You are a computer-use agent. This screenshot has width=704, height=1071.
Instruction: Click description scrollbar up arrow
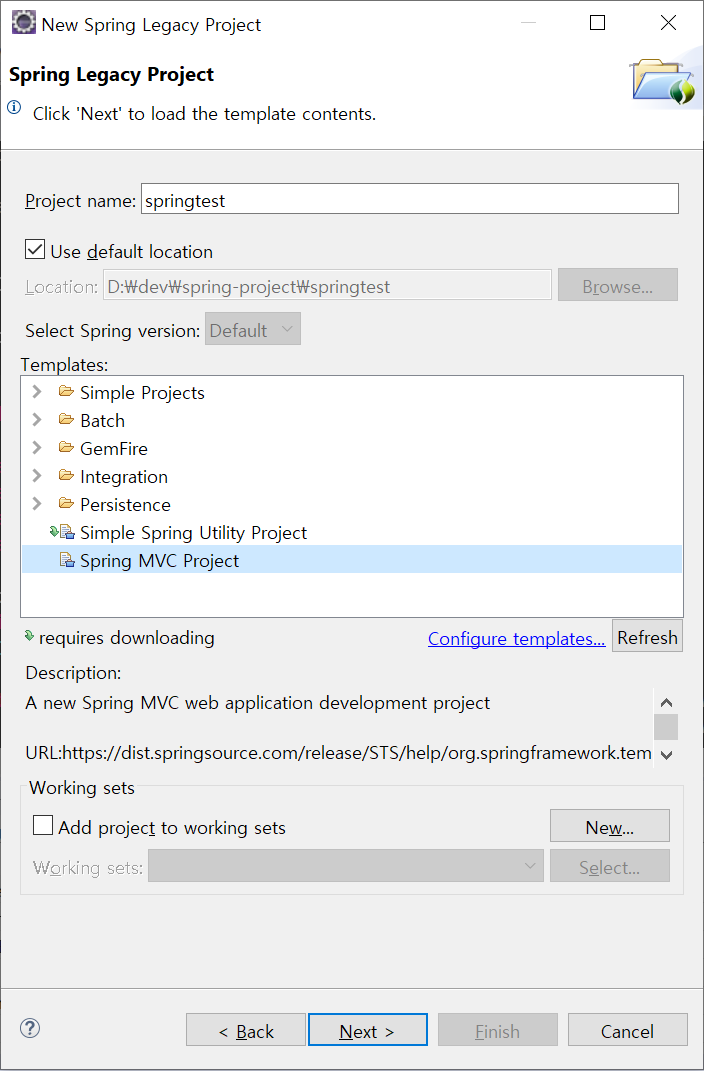pyautogui.click(x=666, y=702)
